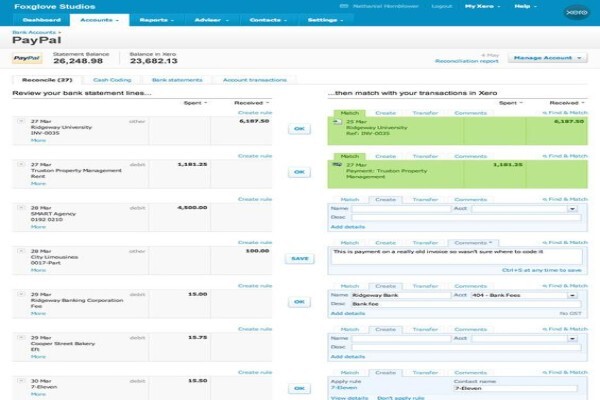Open the Contacts menu
This screenshot has width=600, height=400.
(268, 20)
